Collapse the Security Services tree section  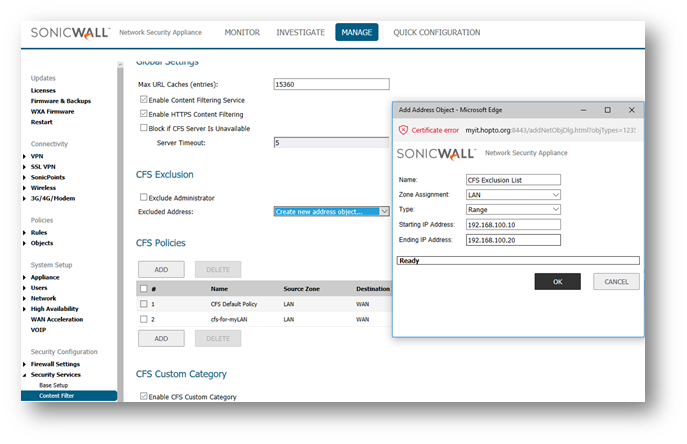(25, 374)
